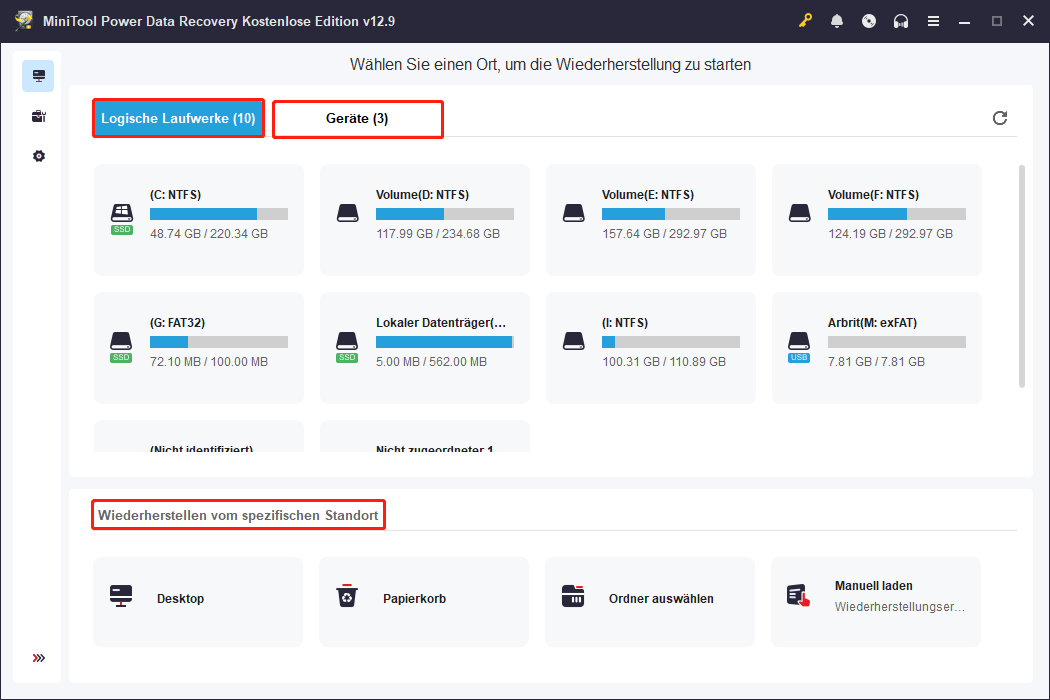Click 100.31 GB / 110.89 GB text
1050x700 pixels.
[x=664, y=362]
